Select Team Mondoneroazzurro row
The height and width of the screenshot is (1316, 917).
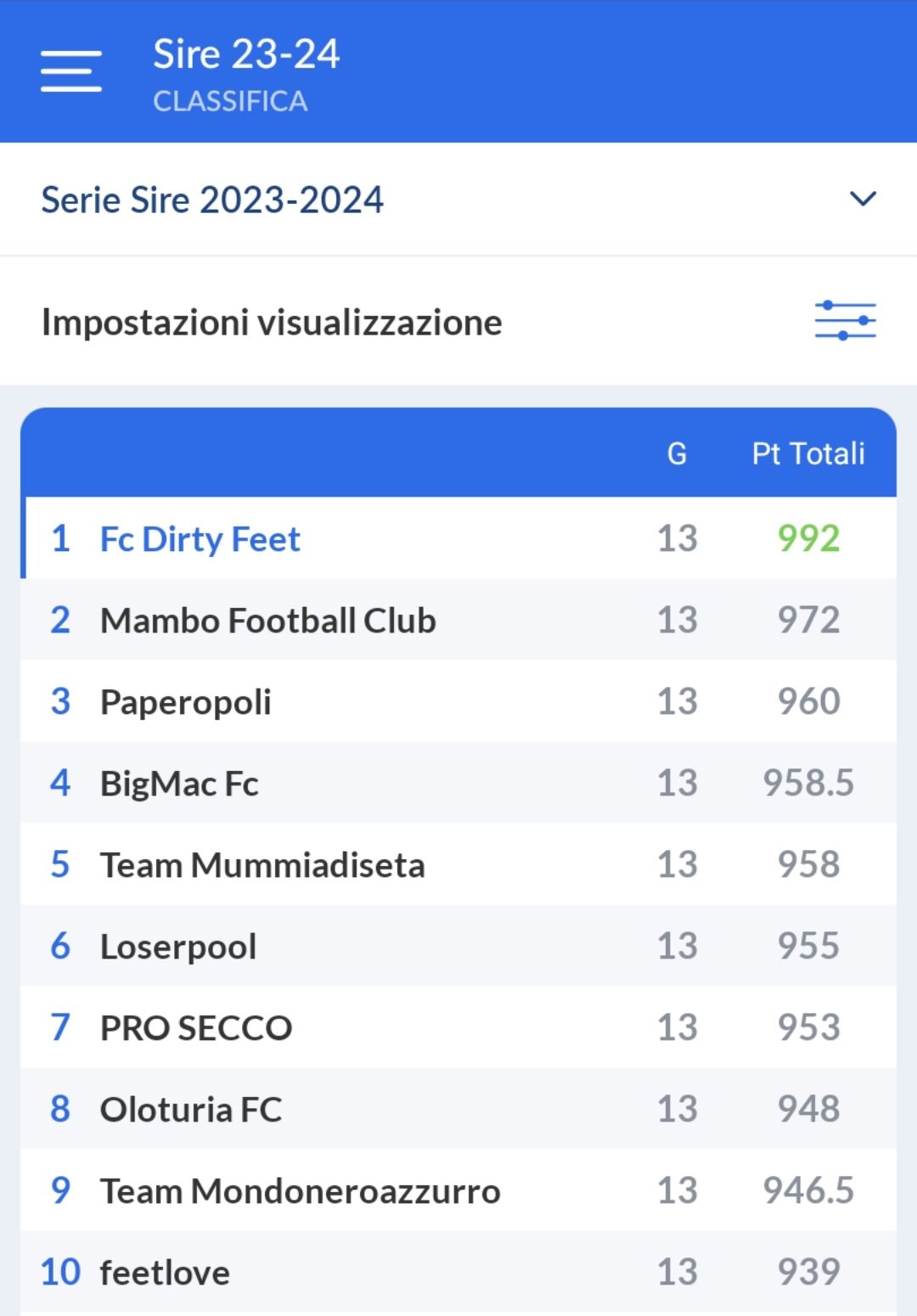click(299, 1190)
